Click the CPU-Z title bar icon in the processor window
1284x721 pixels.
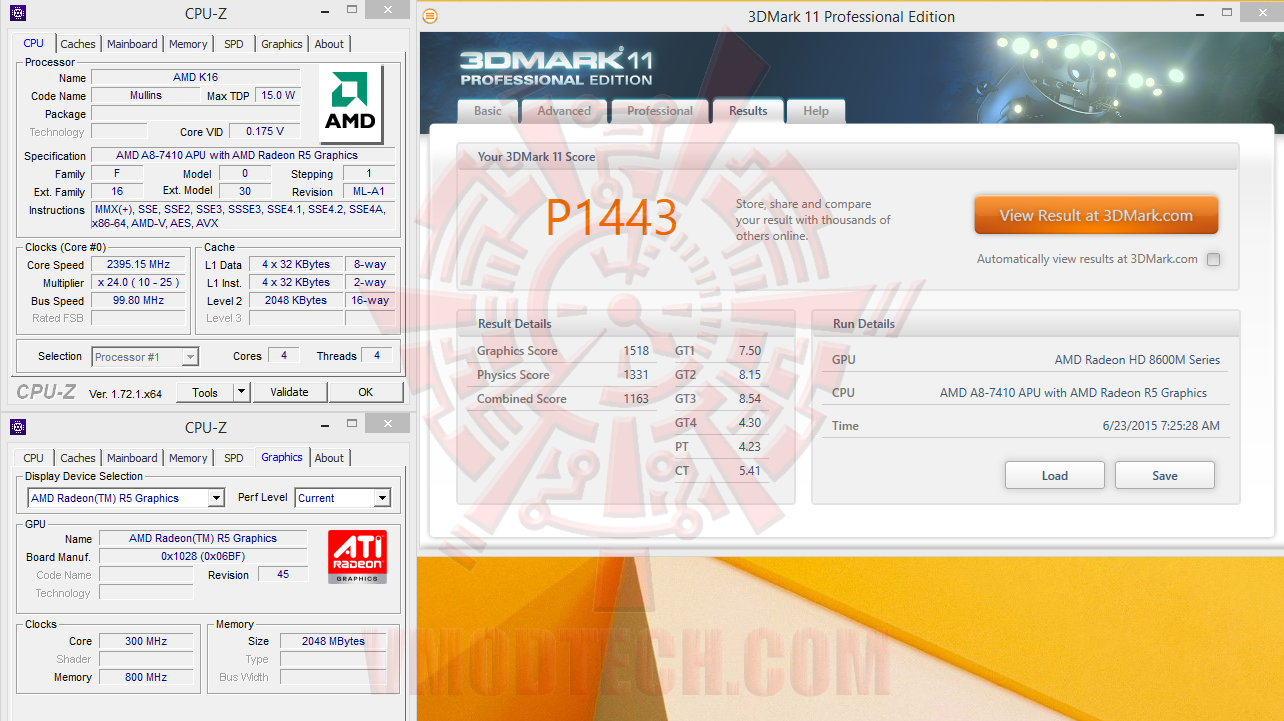(18, 13)
